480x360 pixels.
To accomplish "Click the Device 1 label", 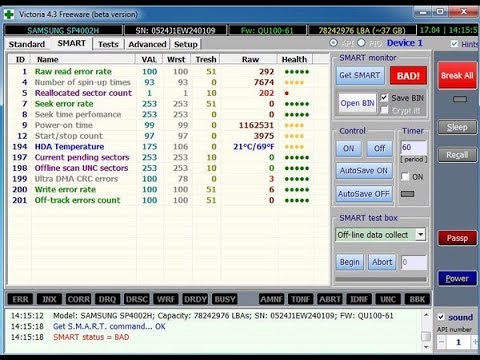I will [x=405, y=43].
